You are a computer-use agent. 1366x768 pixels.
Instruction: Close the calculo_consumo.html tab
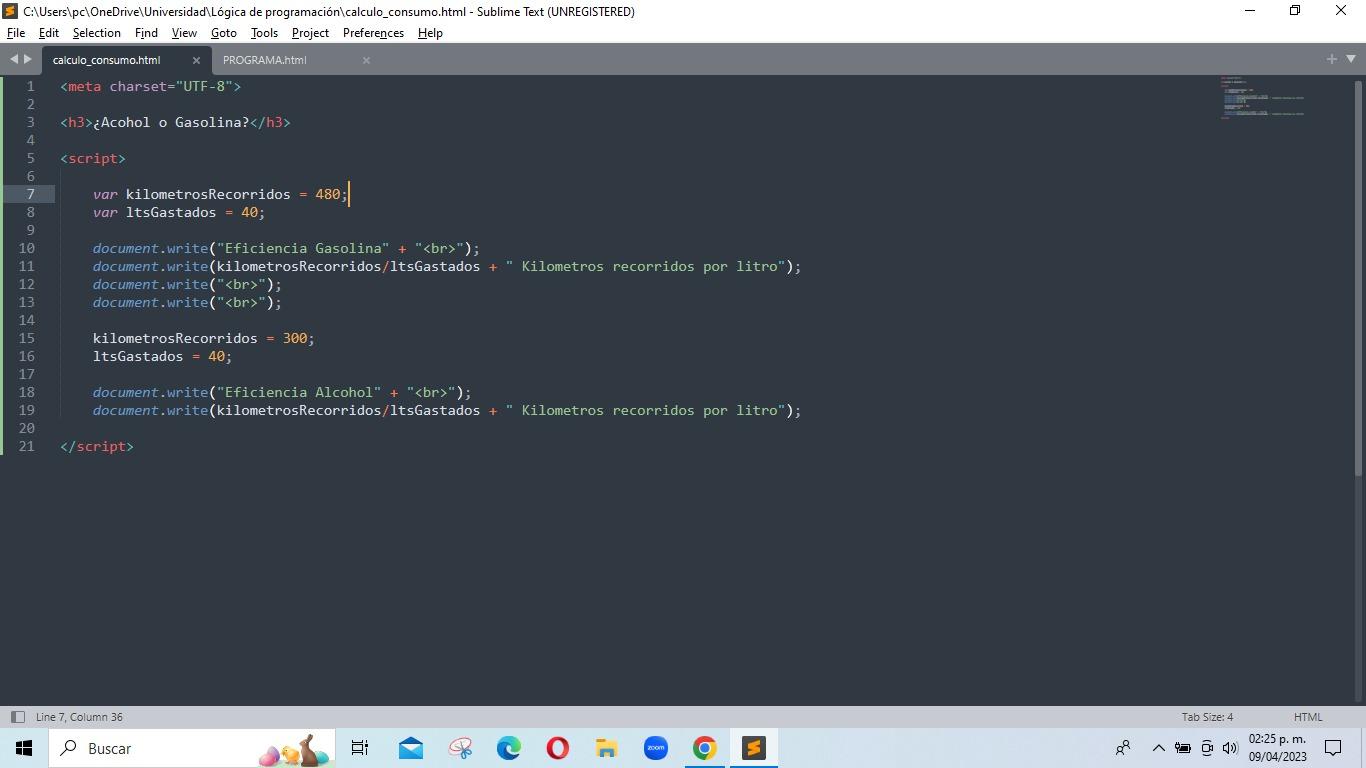196,60
